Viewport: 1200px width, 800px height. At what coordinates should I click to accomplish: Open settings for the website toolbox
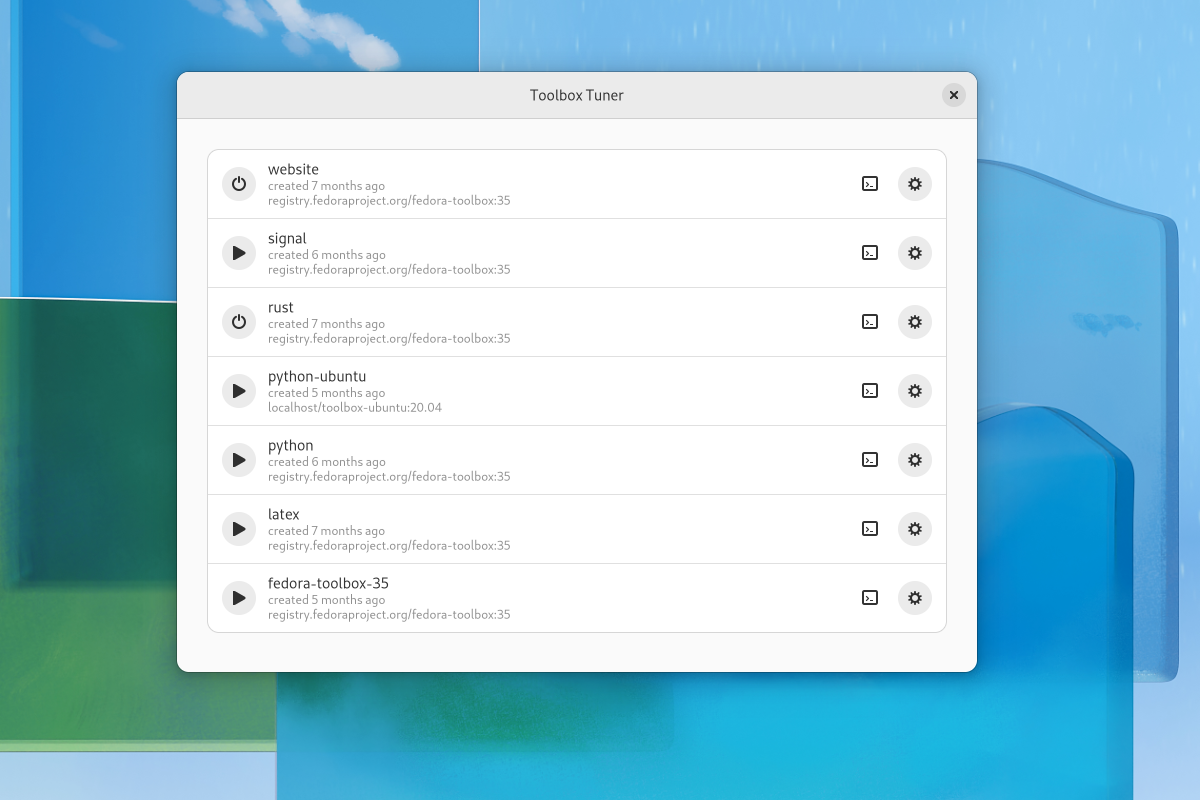[x=914, y=184]
